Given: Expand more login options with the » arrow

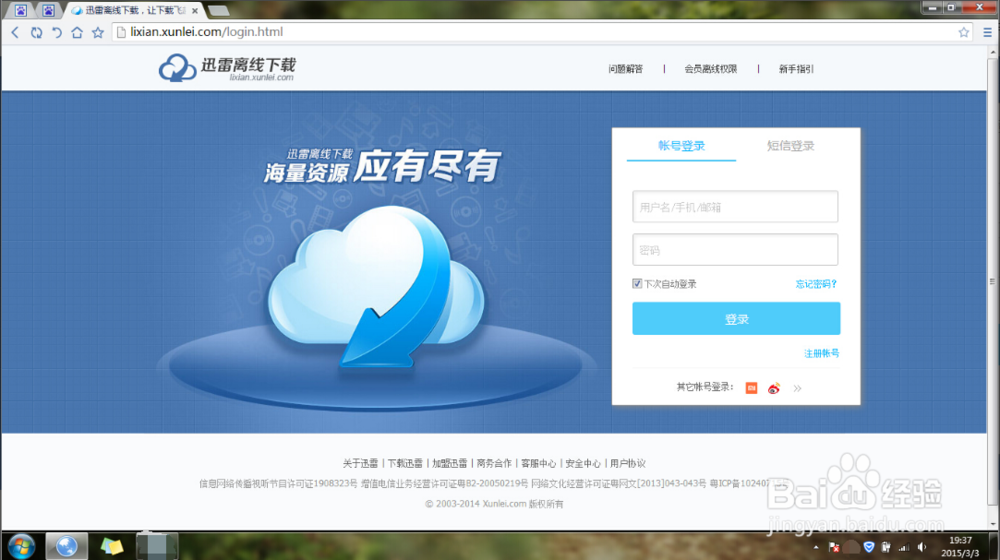Looking at the screenshot, I should click(x=797, y=388).
